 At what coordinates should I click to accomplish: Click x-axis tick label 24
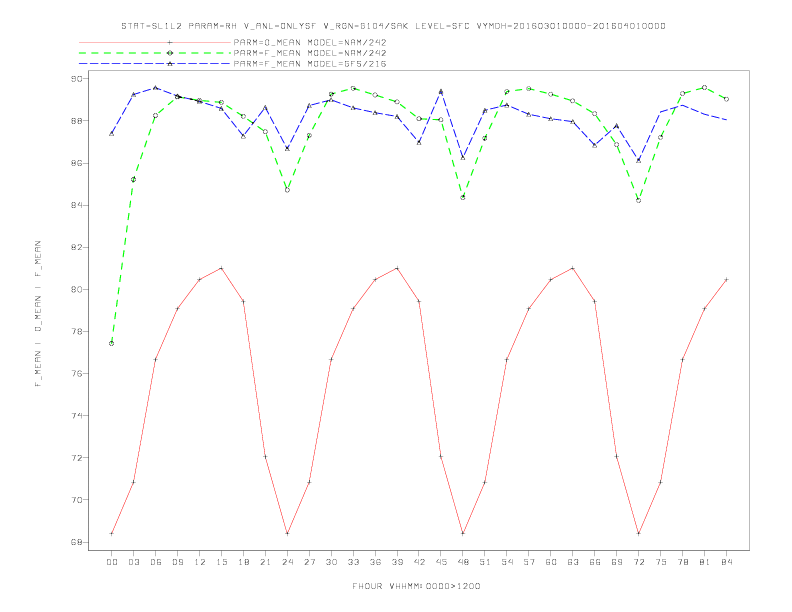287,562
